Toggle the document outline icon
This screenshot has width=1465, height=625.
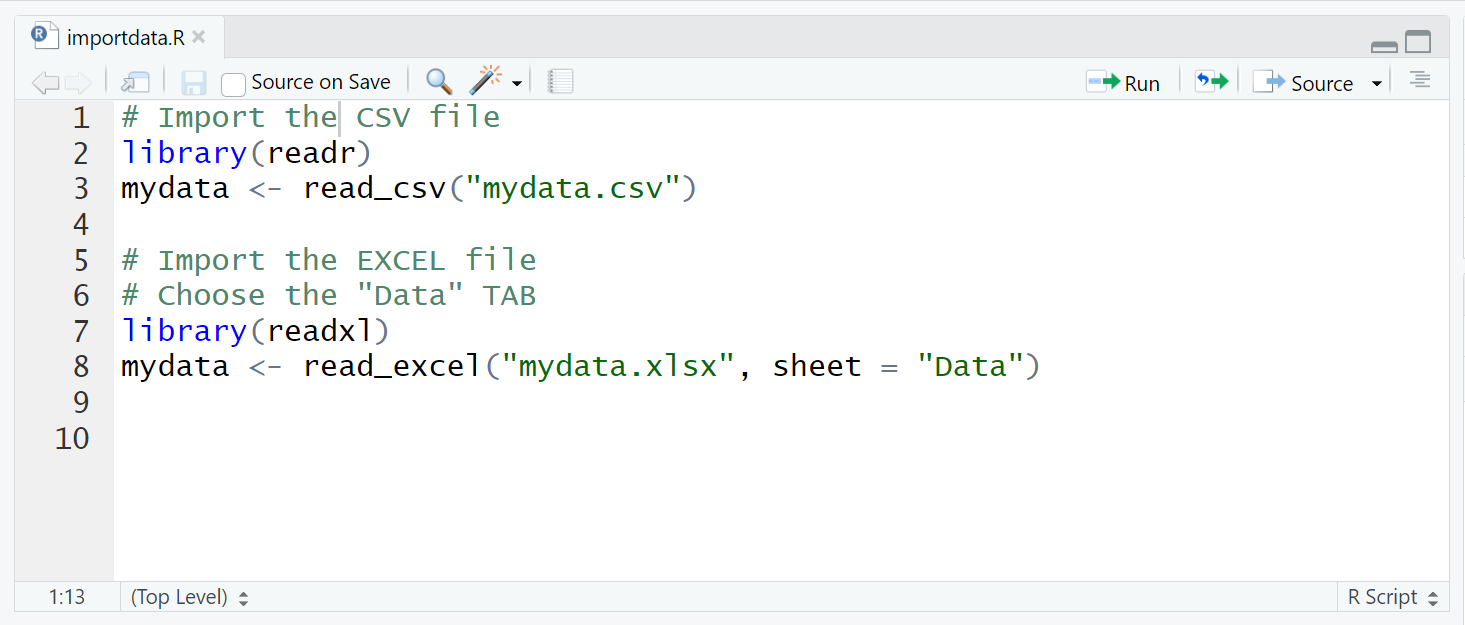[x=1419, y=81]
